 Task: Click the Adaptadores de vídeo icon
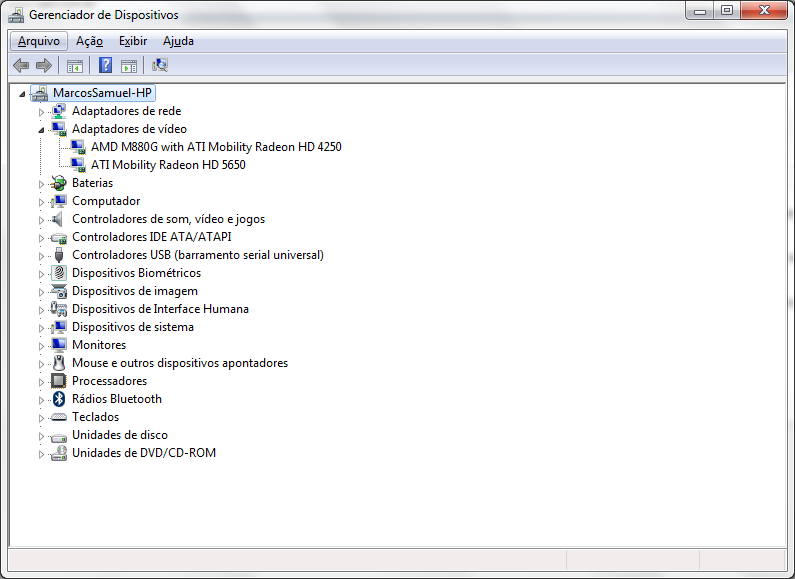(59, 129)
